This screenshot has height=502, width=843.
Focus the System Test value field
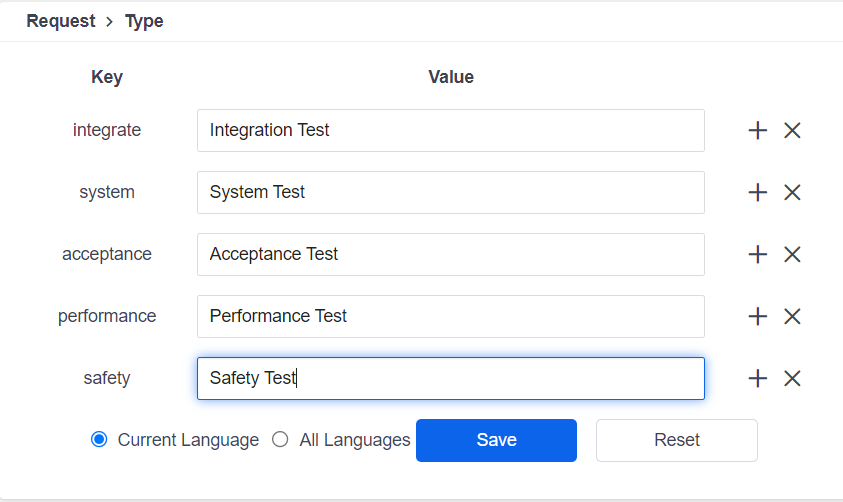(x=450, y=192)
